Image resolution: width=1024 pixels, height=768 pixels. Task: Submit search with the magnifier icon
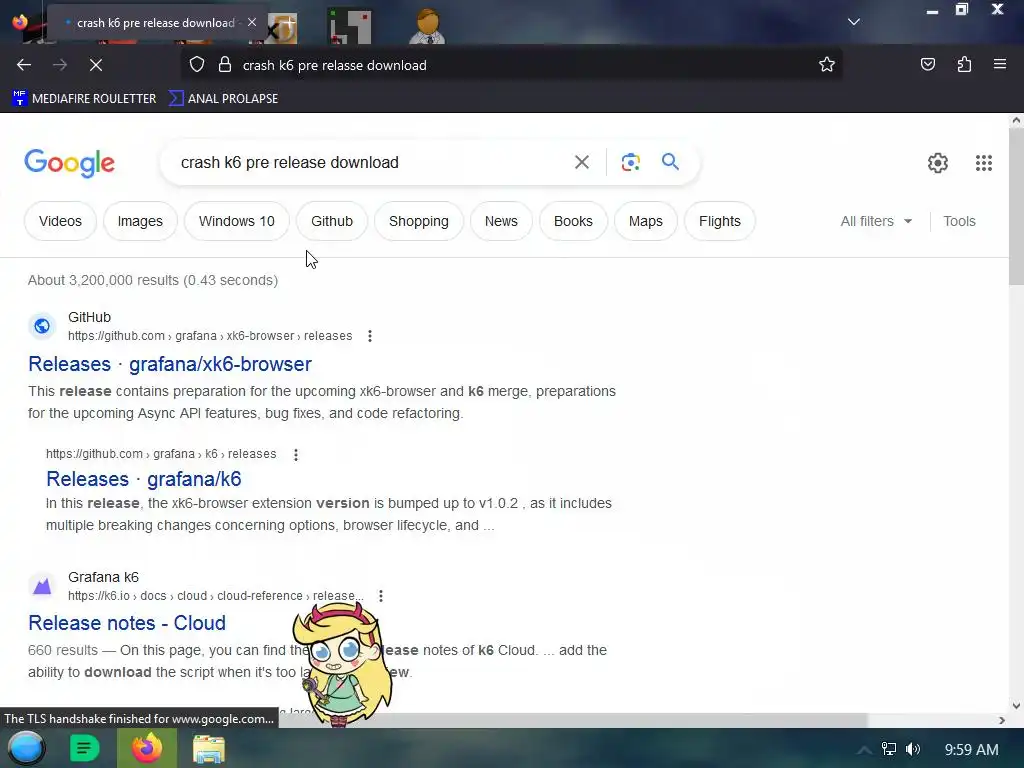tap(670, 161)
